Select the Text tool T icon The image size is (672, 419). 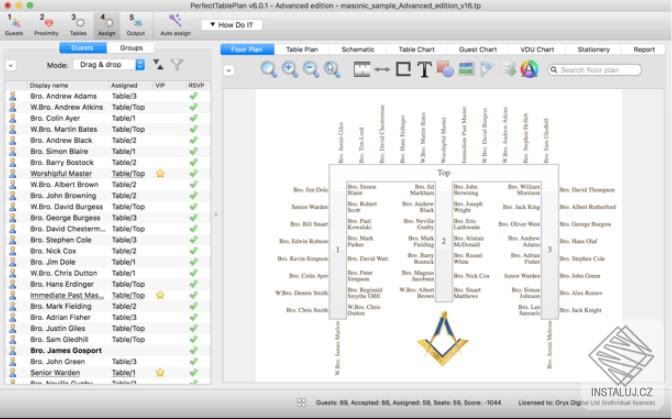[x=424, y=69]
